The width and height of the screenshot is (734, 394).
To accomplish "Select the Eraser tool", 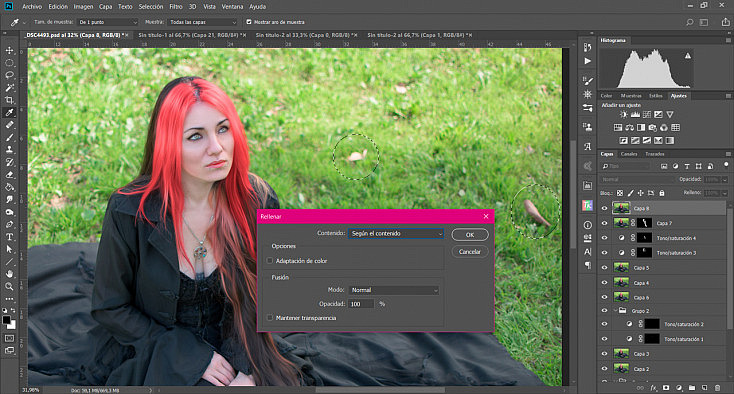I will 9,175.
